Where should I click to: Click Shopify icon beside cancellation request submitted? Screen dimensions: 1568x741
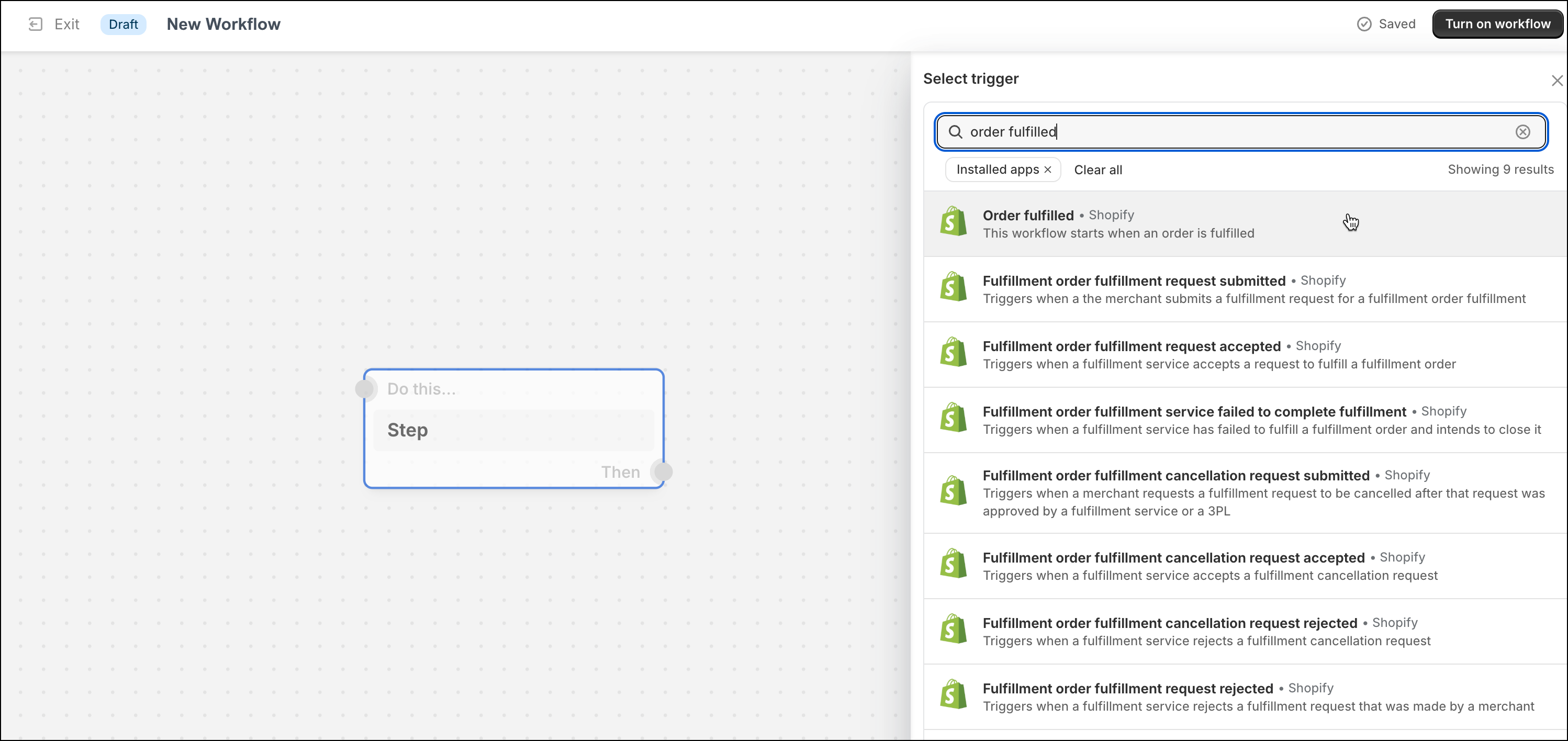click(x=953, y=491)
